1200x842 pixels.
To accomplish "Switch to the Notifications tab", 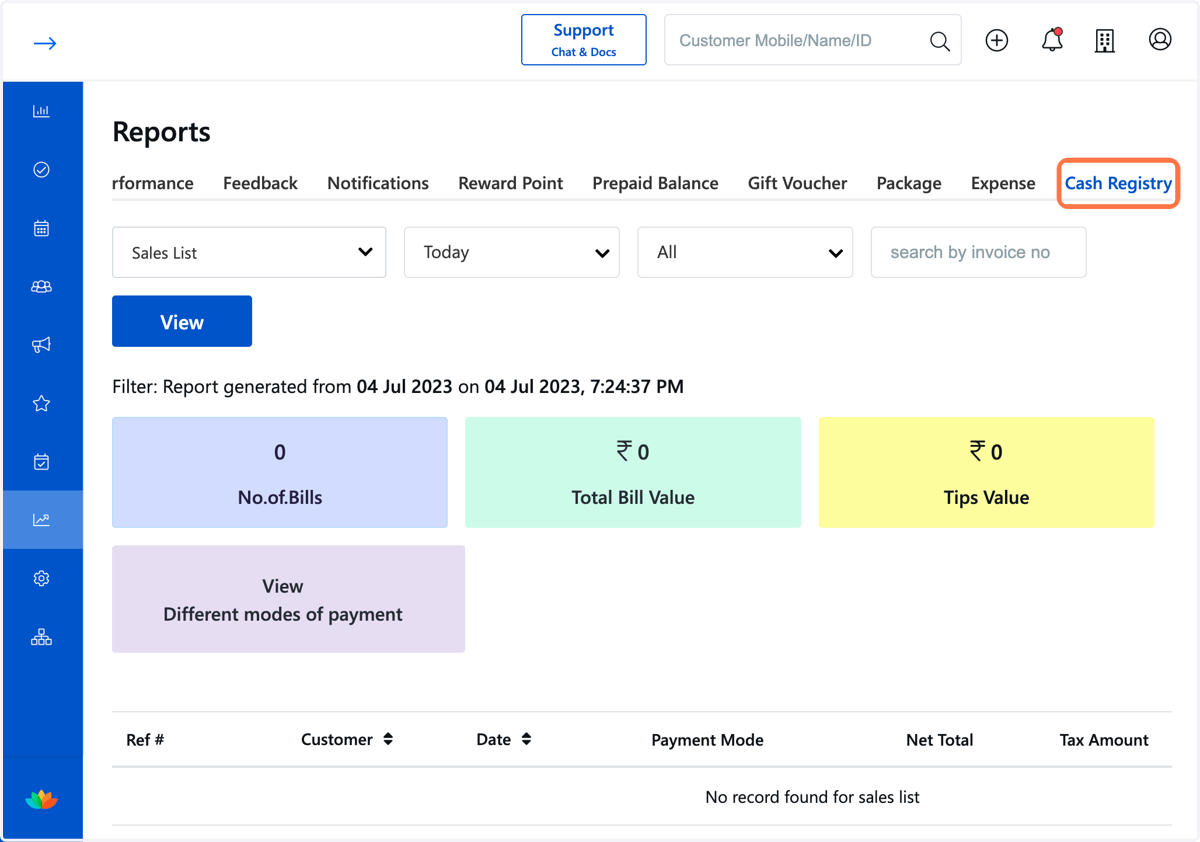I will 378,183.
